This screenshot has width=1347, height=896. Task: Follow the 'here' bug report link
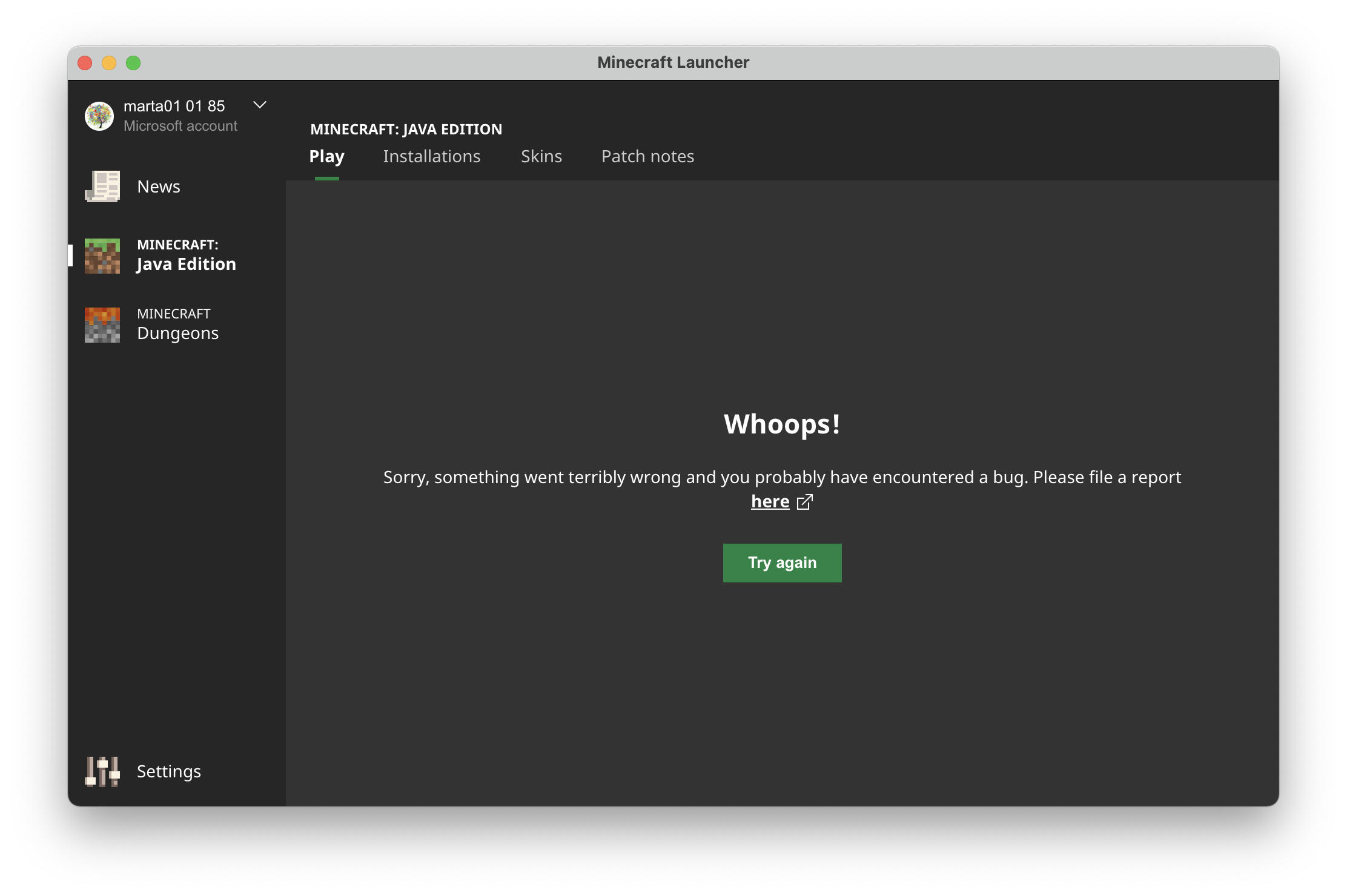point(770,502)
